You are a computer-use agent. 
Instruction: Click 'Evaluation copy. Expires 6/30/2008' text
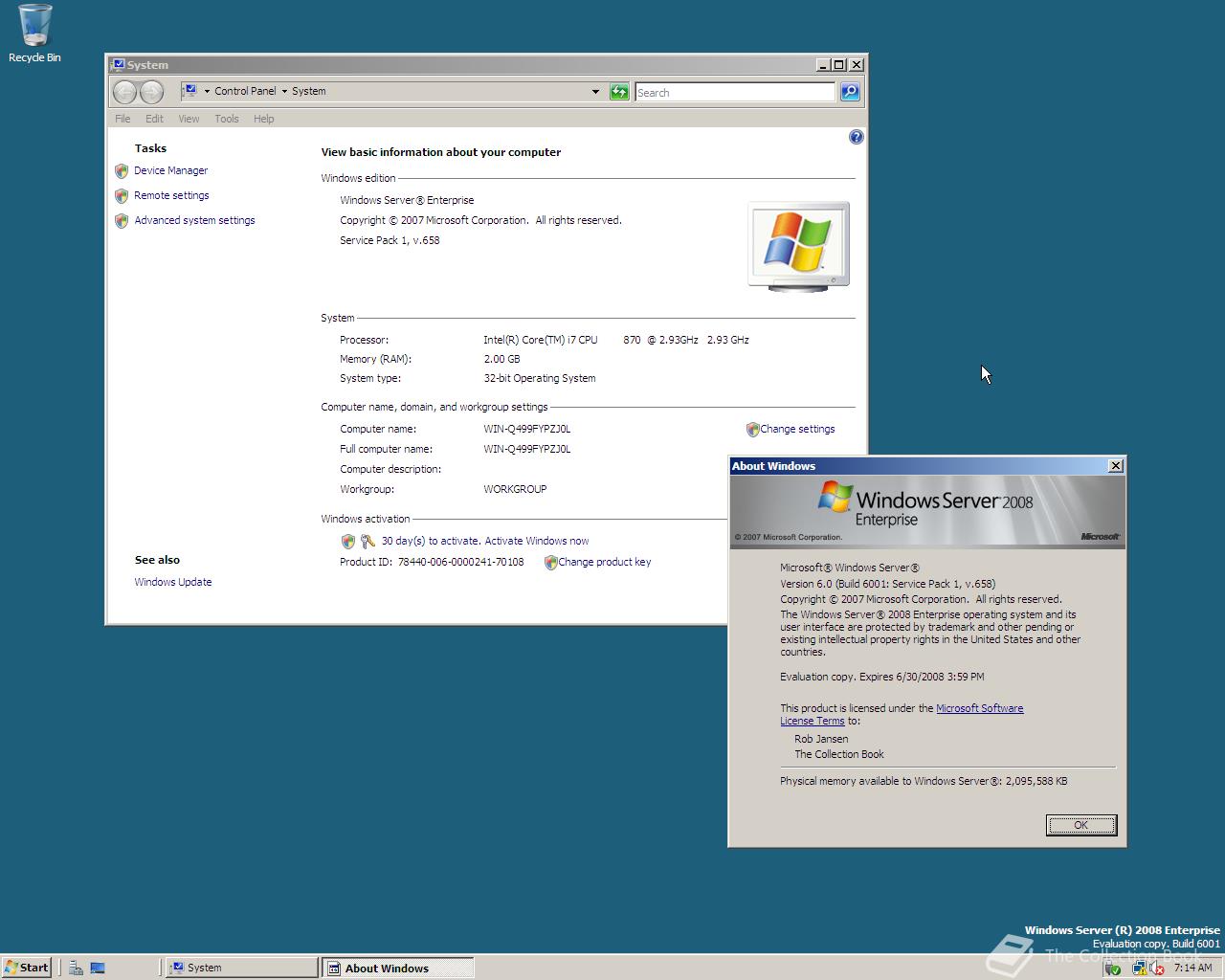point(881,677)
